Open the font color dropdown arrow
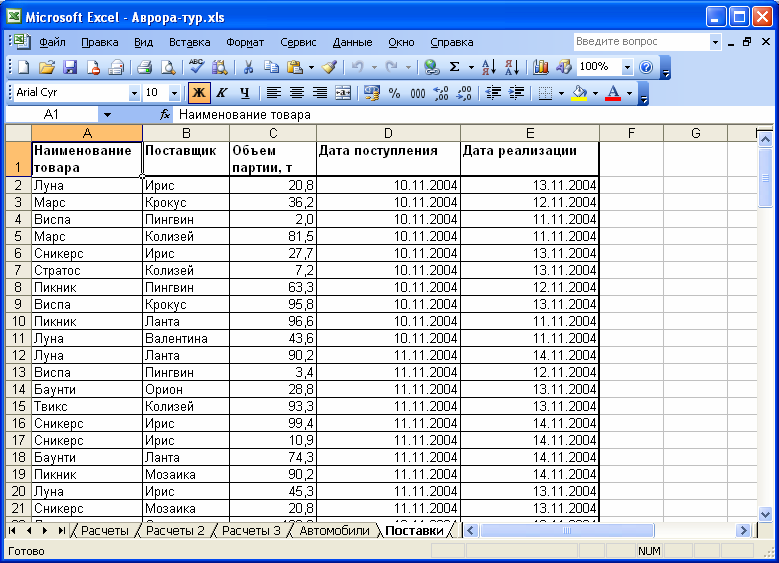This screenshot has height=563, width=779. (x=629, y=93)
